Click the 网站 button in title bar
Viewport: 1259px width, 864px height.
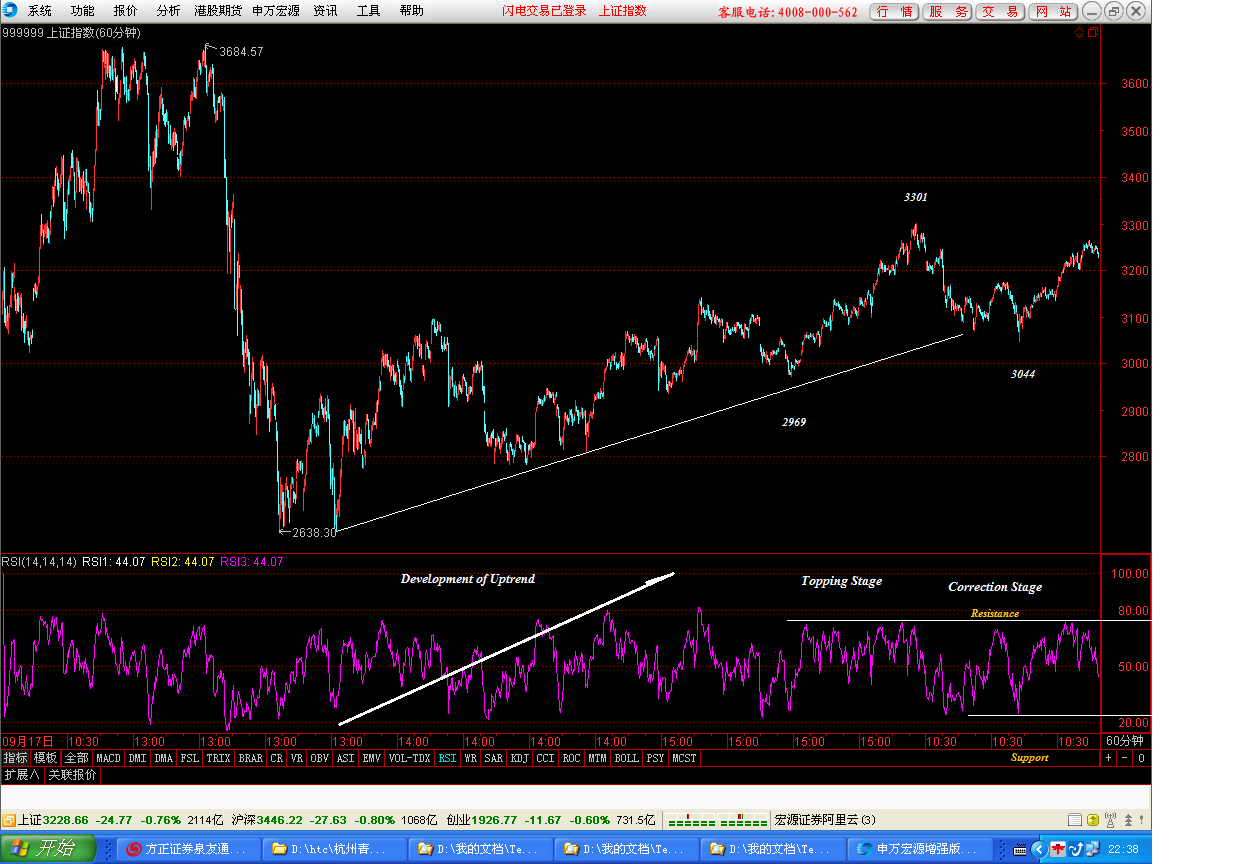1054,12
